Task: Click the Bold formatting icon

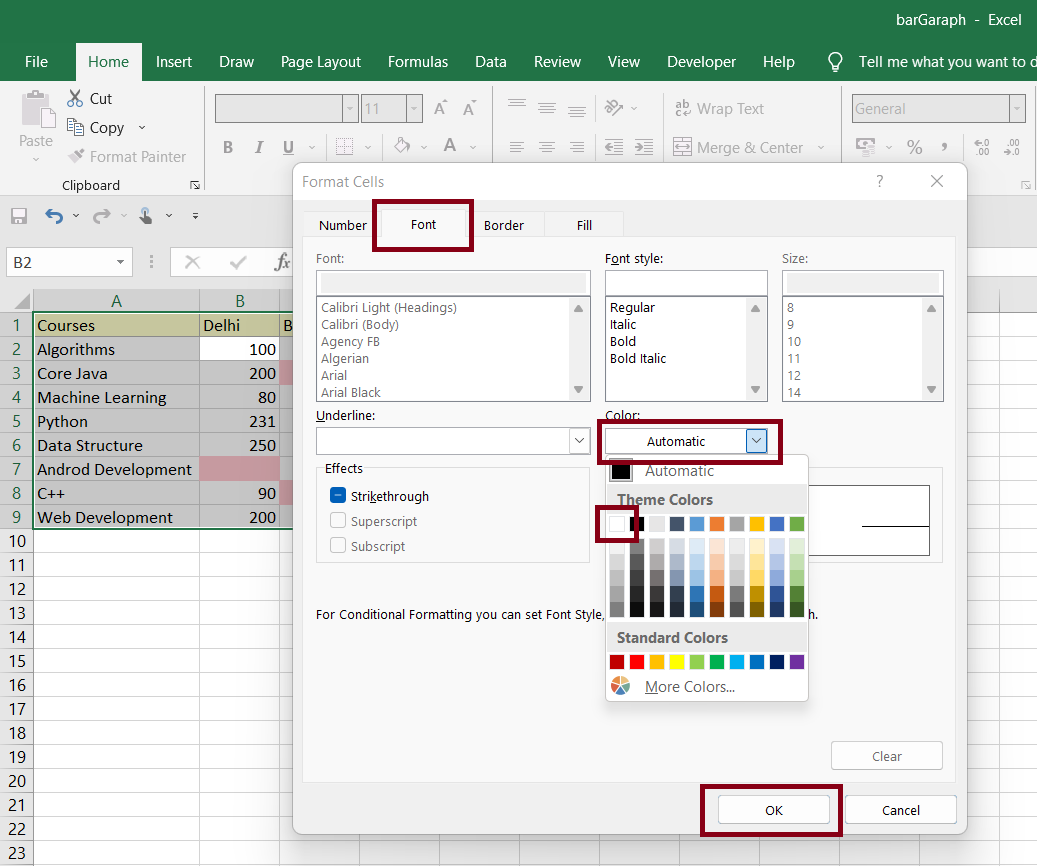Action: point(228,147)
